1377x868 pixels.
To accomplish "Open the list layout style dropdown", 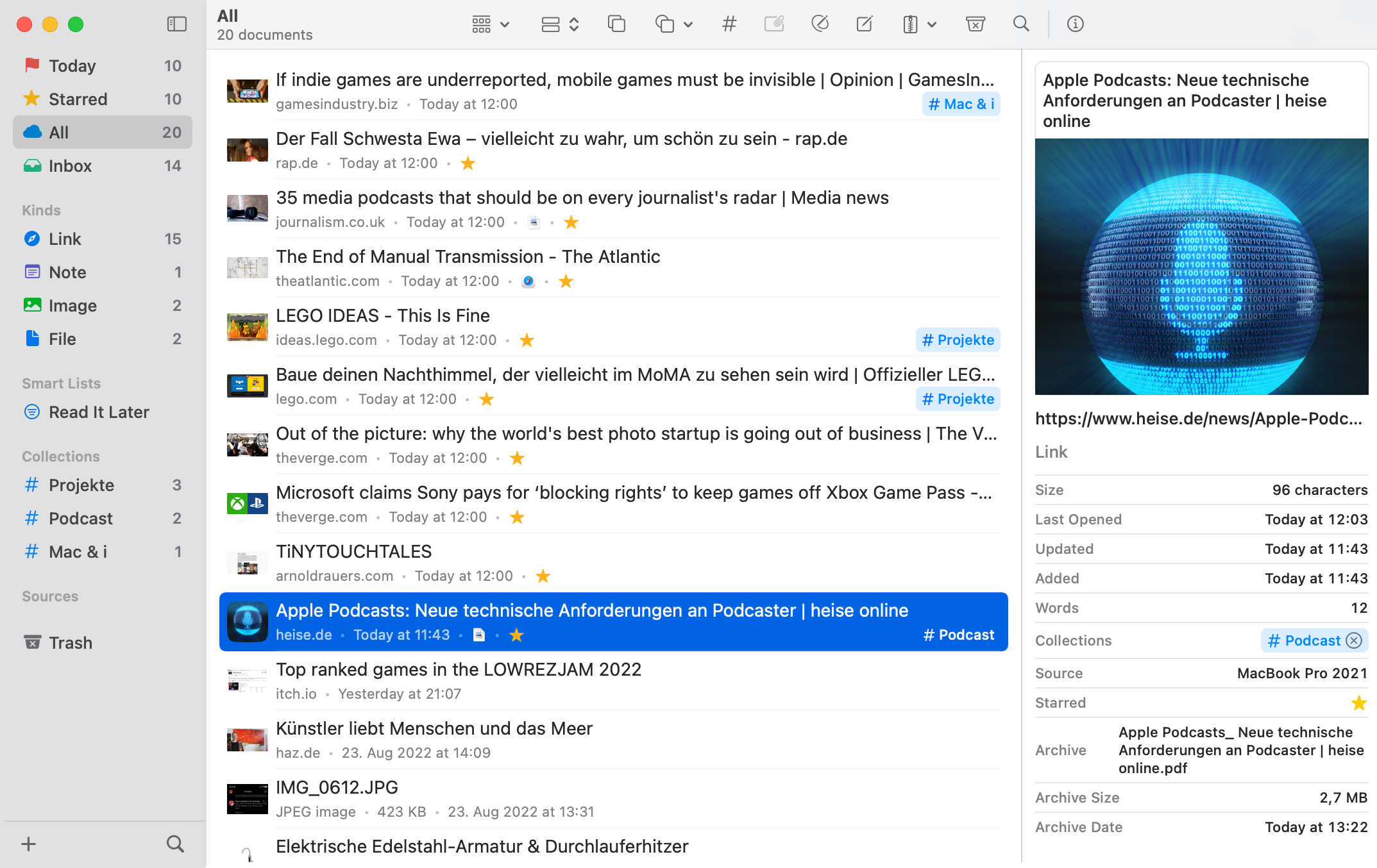I will click(x=560, y=24).
